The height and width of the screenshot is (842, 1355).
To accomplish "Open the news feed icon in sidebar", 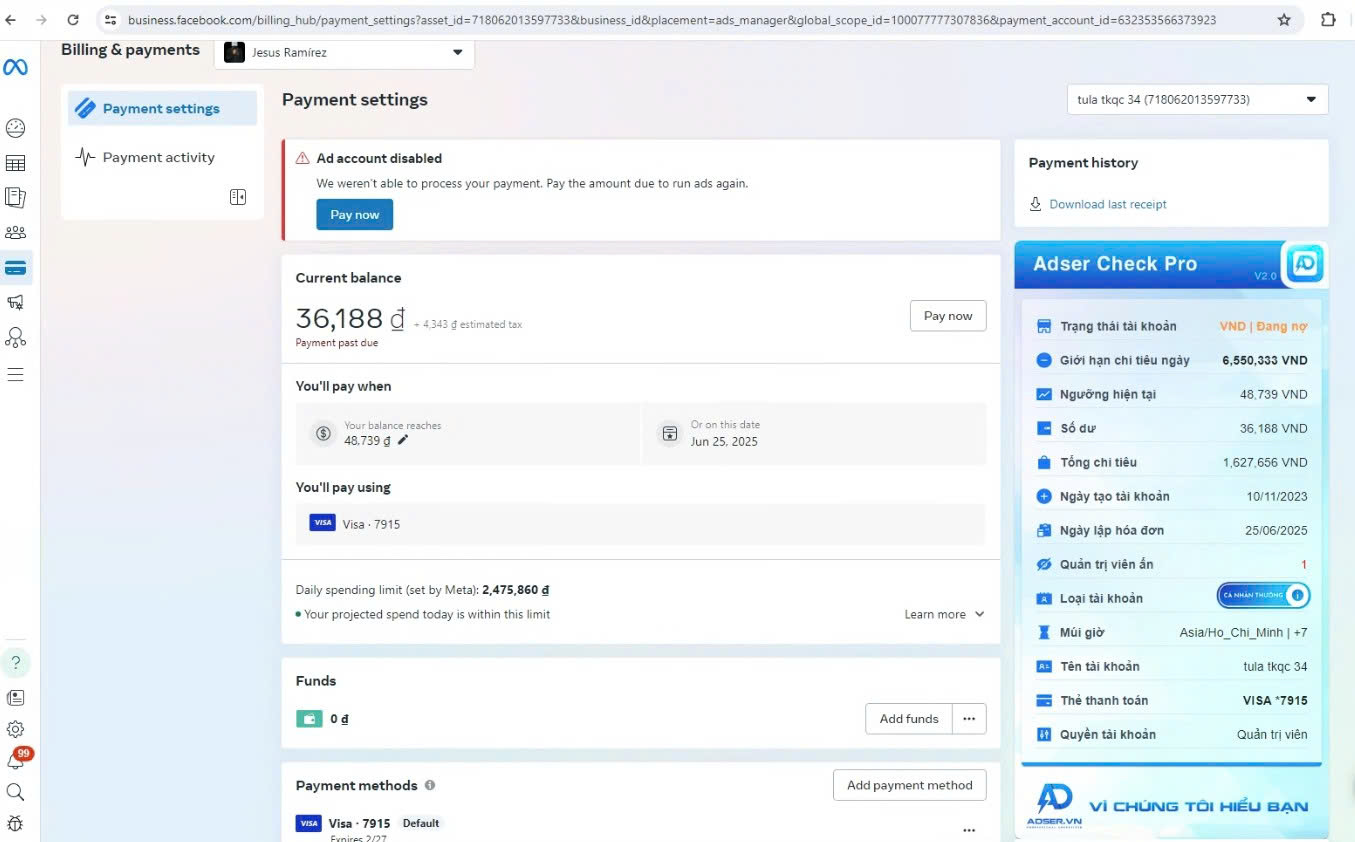I will coord(15,698).
